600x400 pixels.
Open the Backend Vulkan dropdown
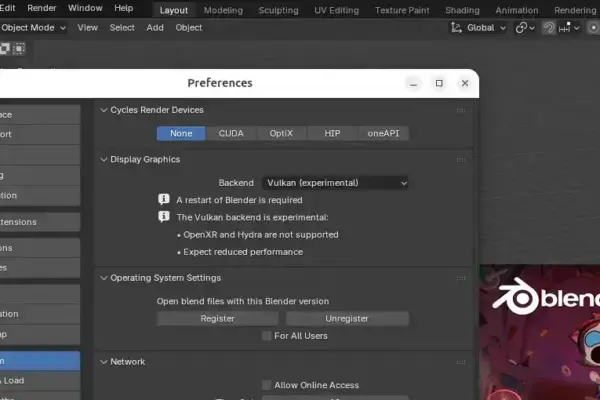[x=335, y=183]
